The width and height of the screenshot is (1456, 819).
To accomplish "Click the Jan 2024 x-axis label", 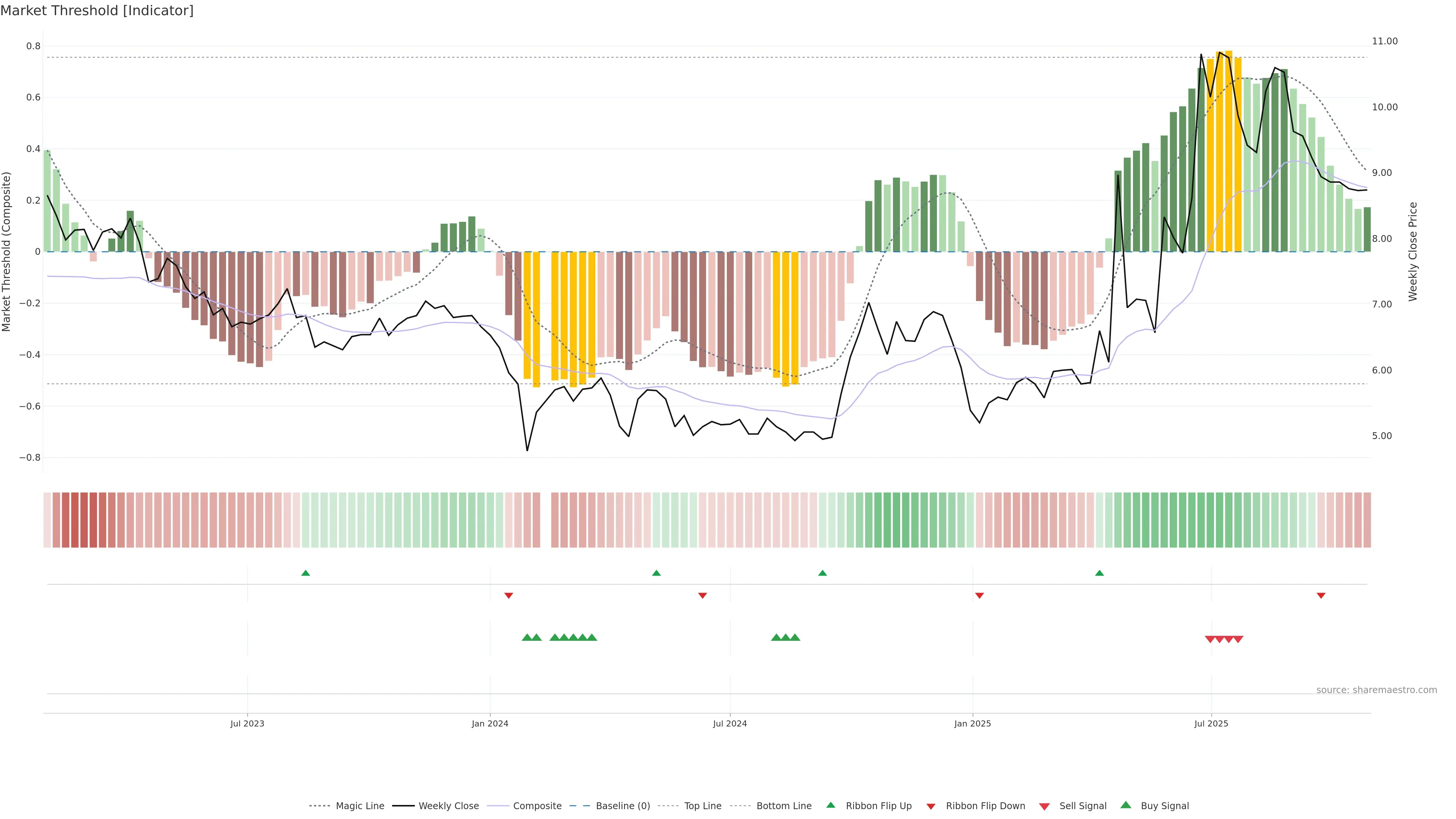I will point(490,723).
